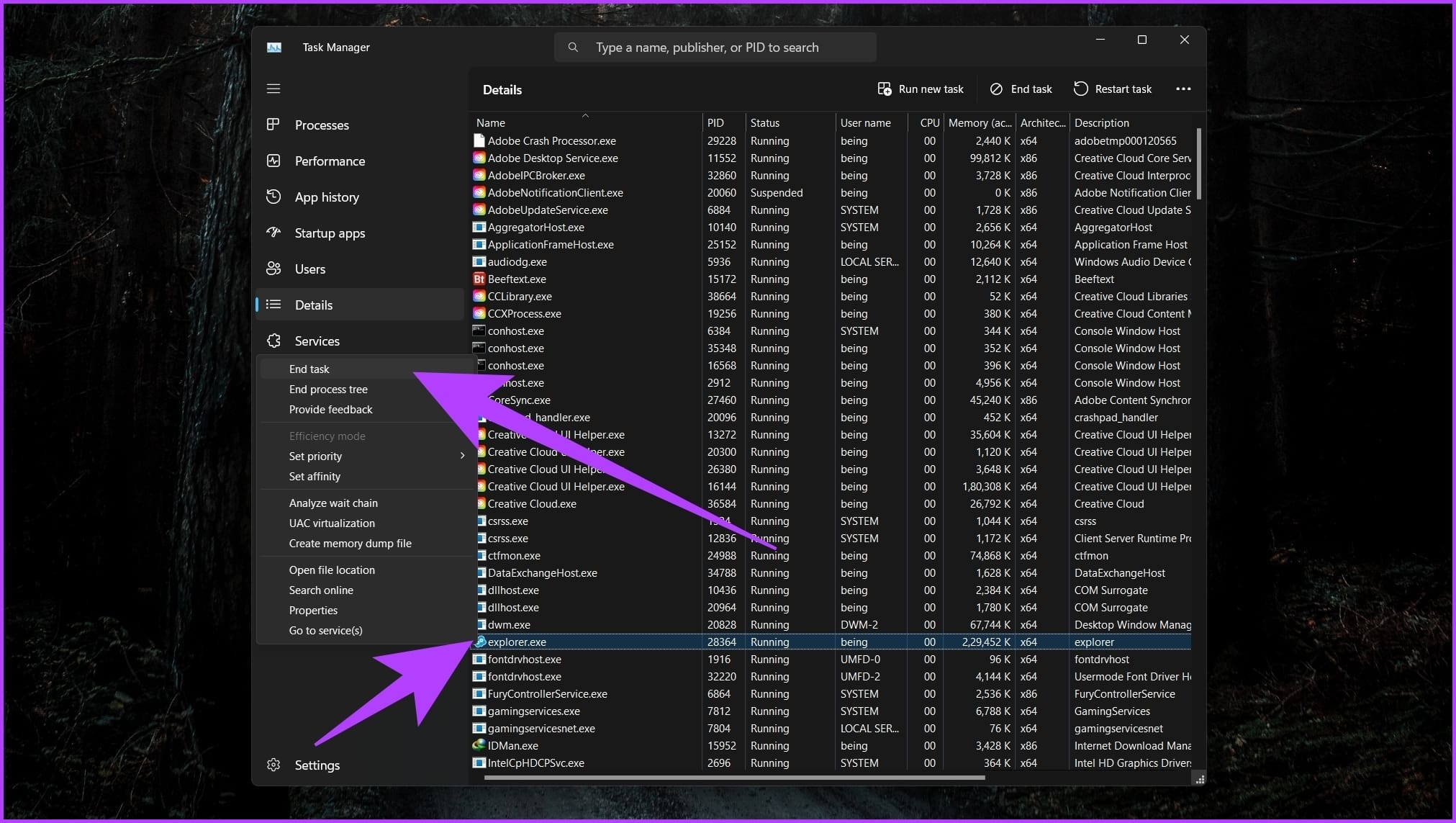Viewport: 1456px width, 823px height.
Task: Open Settings gear icon
Action: [x=273, y=765]
